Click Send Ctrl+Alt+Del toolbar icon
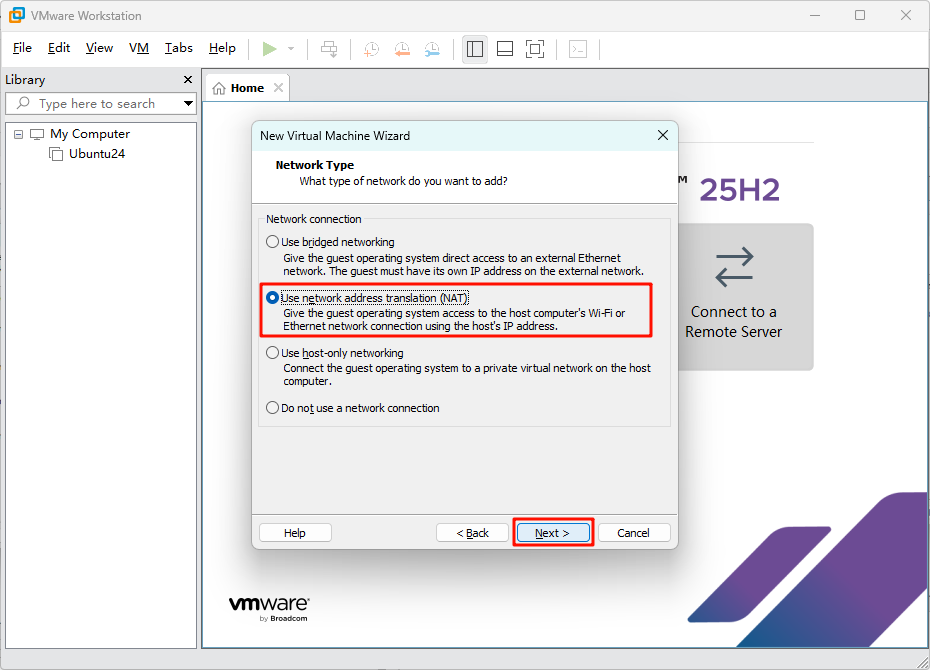The height and width of the screenshot is (670, 930). (329, 49)
